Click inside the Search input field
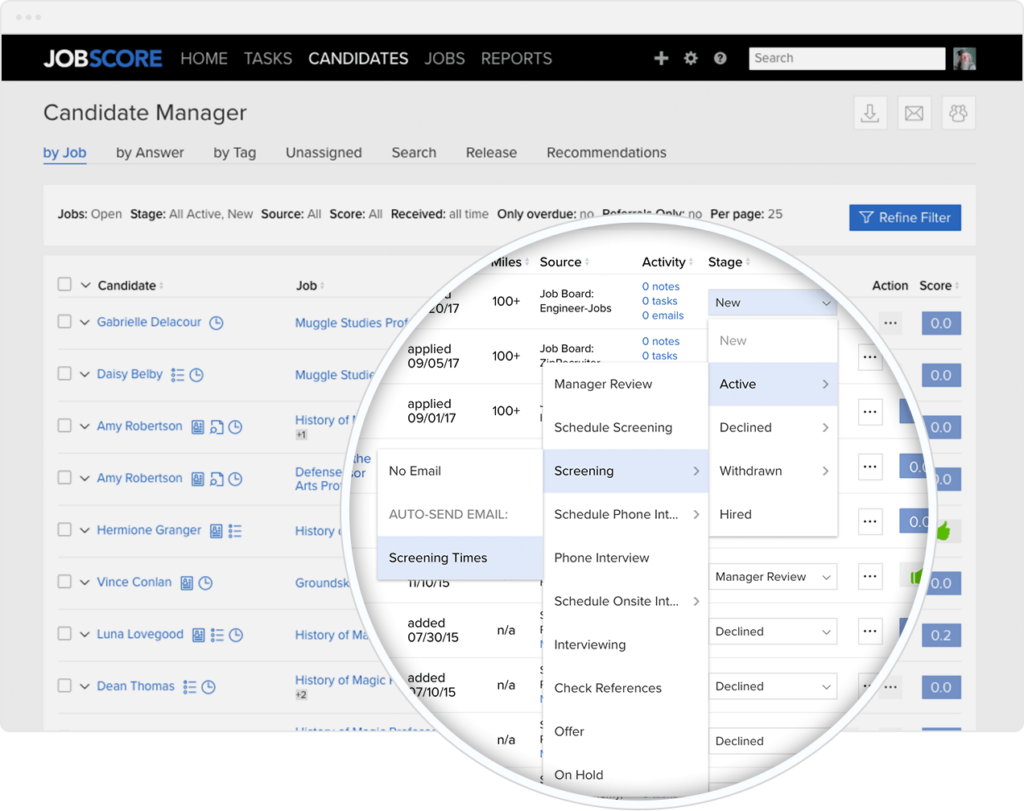The image size is (1024, 811). tap(845, 58)
